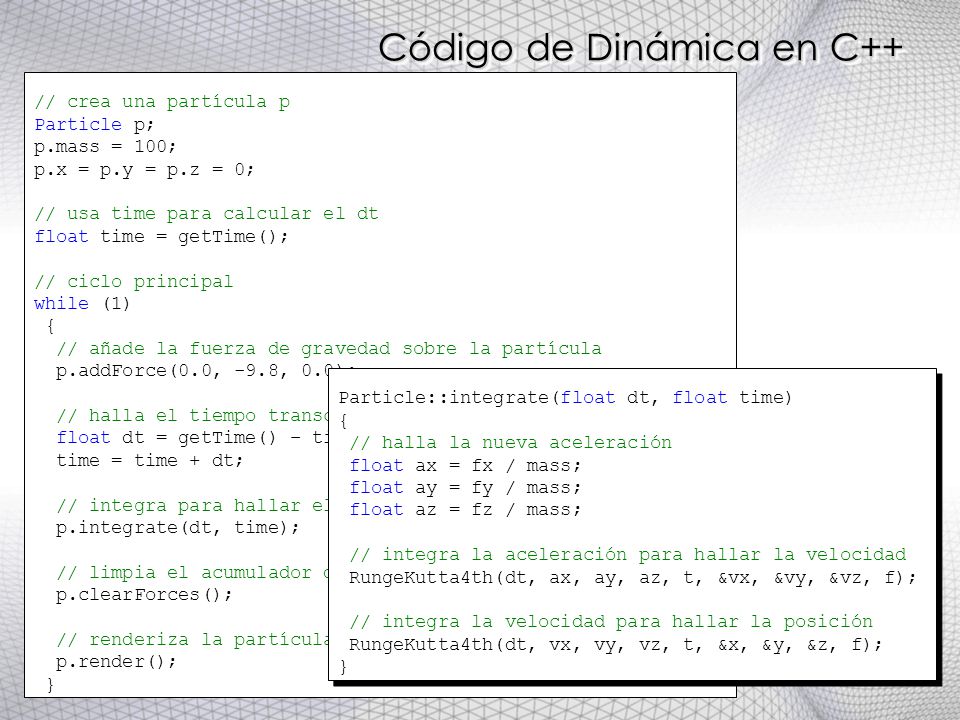Click the comment "// crea una partícula p"
960x720 pixels.
coord(162,102)
